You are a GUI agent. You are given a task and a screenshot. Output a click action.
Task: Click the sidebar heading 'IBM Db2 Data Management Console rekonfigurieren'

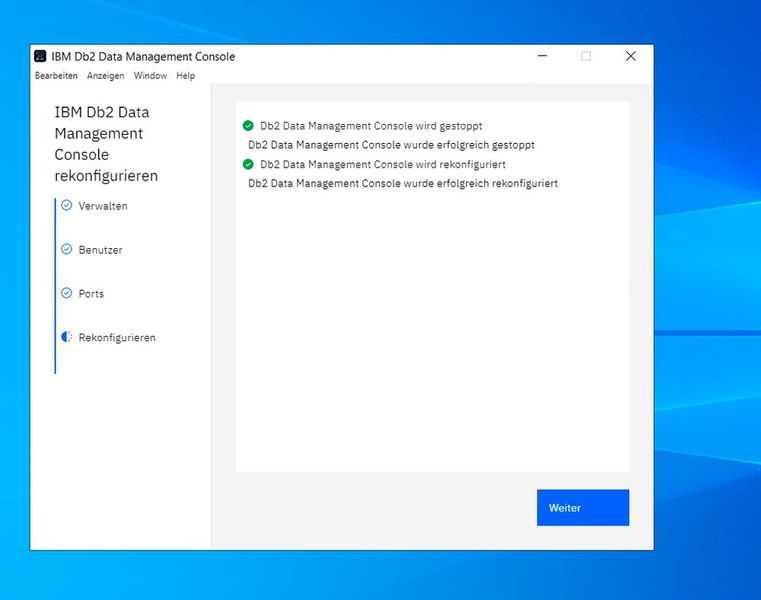pyautogui.click(x=106, y=144)
